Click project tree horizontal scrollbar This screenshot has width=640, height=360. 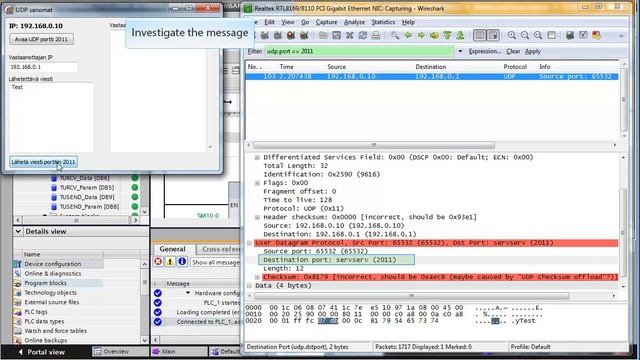[76, 220]
